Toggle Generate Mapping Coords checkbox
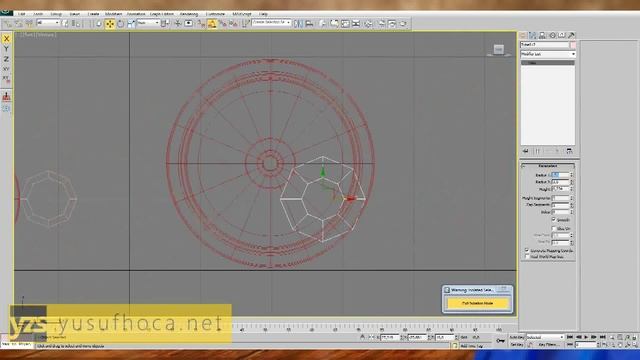The image size is (640, 360). point(527,250)
